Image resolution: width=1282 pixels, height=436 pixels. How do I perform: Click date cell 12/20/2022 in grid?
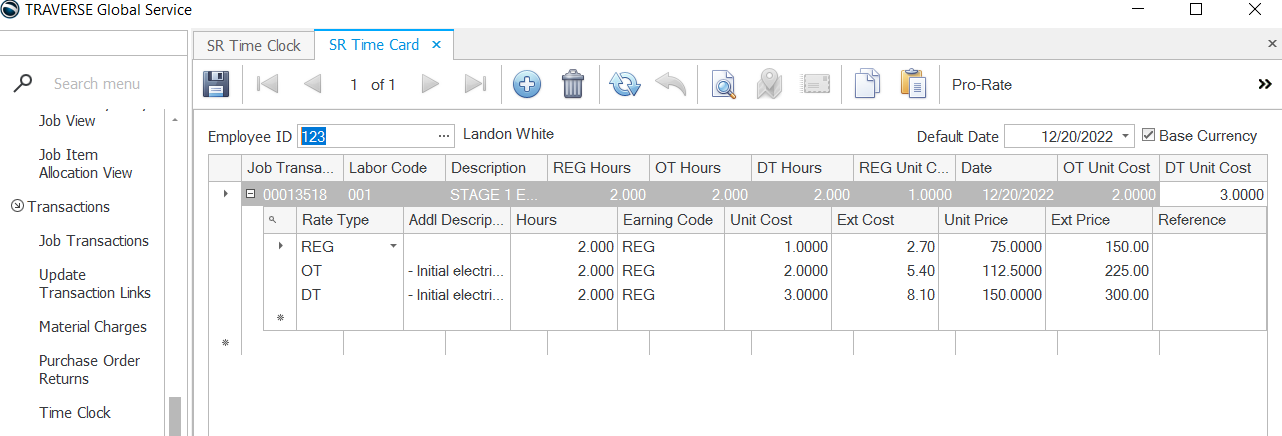pyautogui.click(x=1006, y=194)
